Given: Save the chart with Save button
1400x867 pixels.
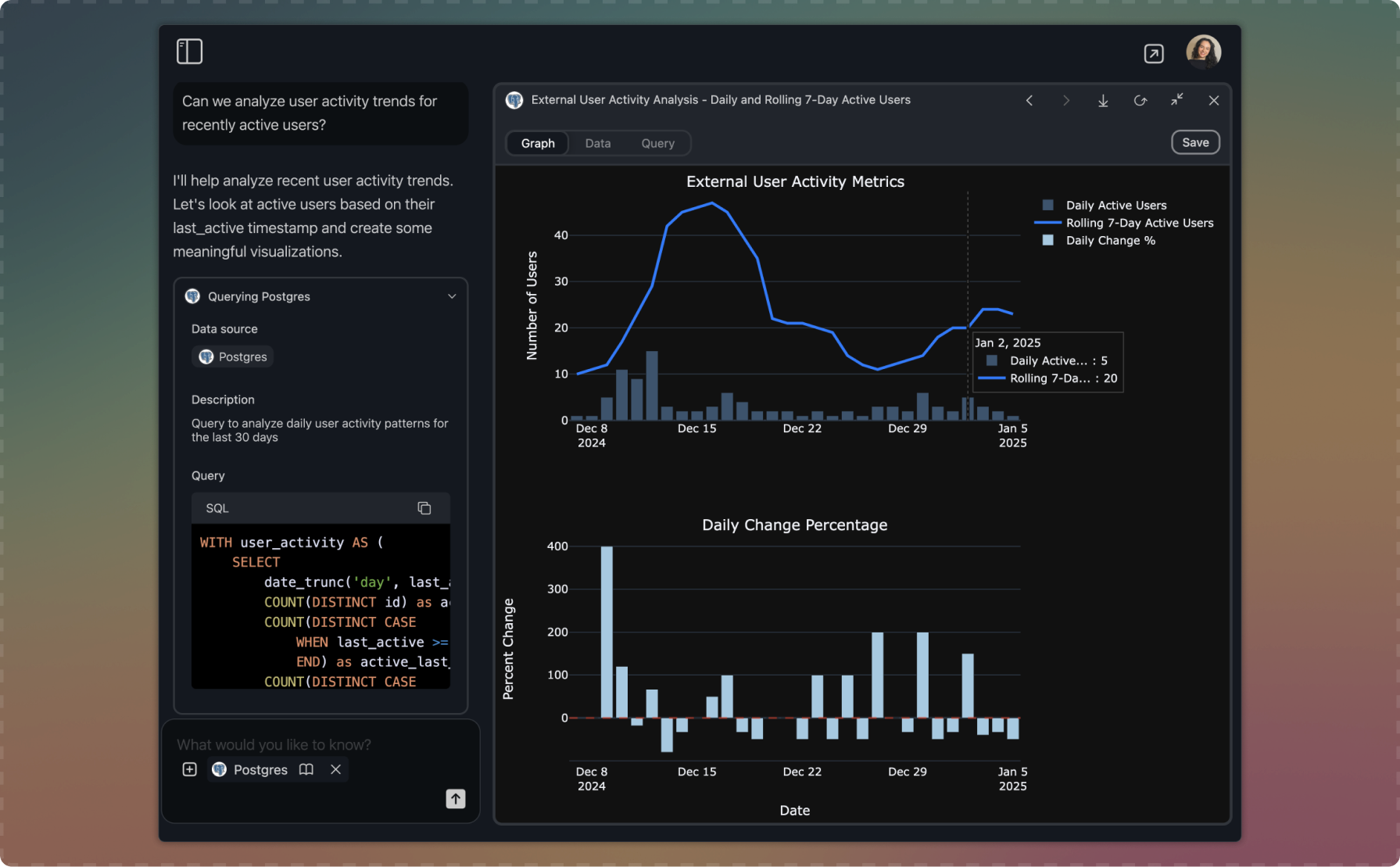Looking at the screenshot, I should click(x=1194, y=142).
